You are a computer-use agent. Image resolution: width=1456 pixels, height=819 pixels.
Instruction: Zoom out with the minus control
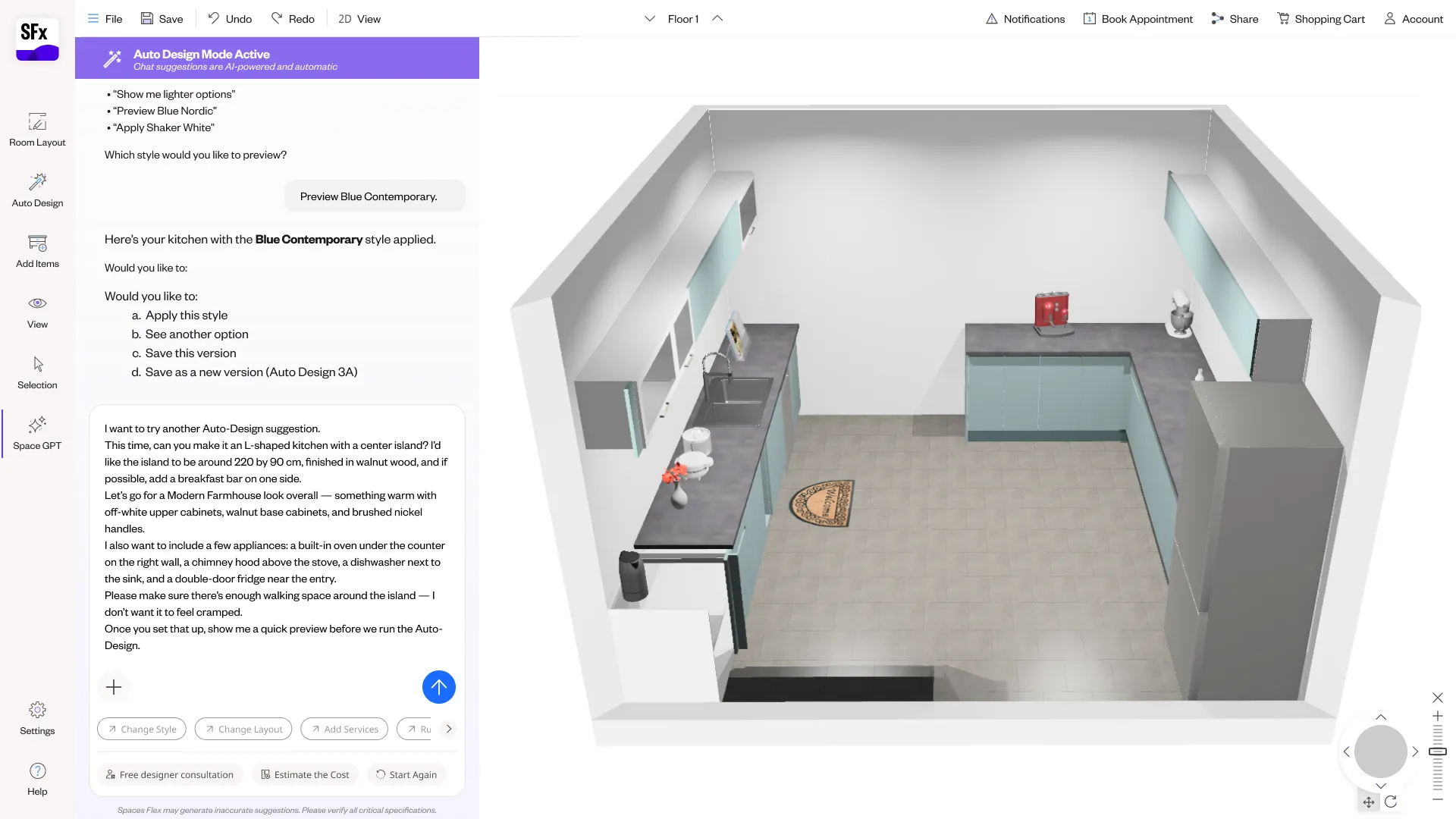pyautogui.click(x=1437, y=799)
